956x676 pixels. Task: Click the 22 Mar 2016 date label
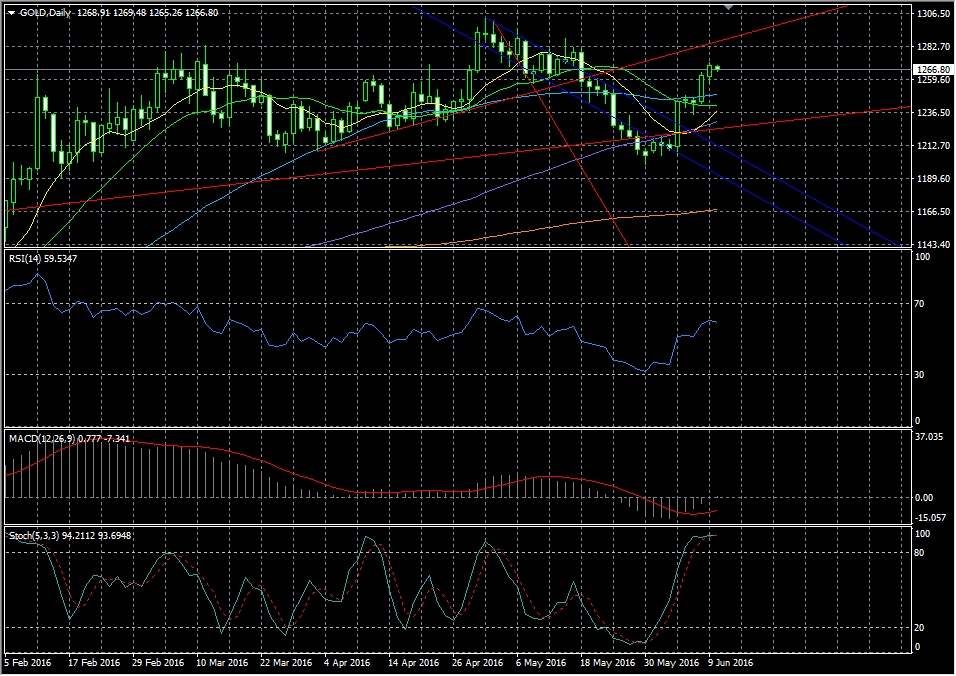(286, 663)
